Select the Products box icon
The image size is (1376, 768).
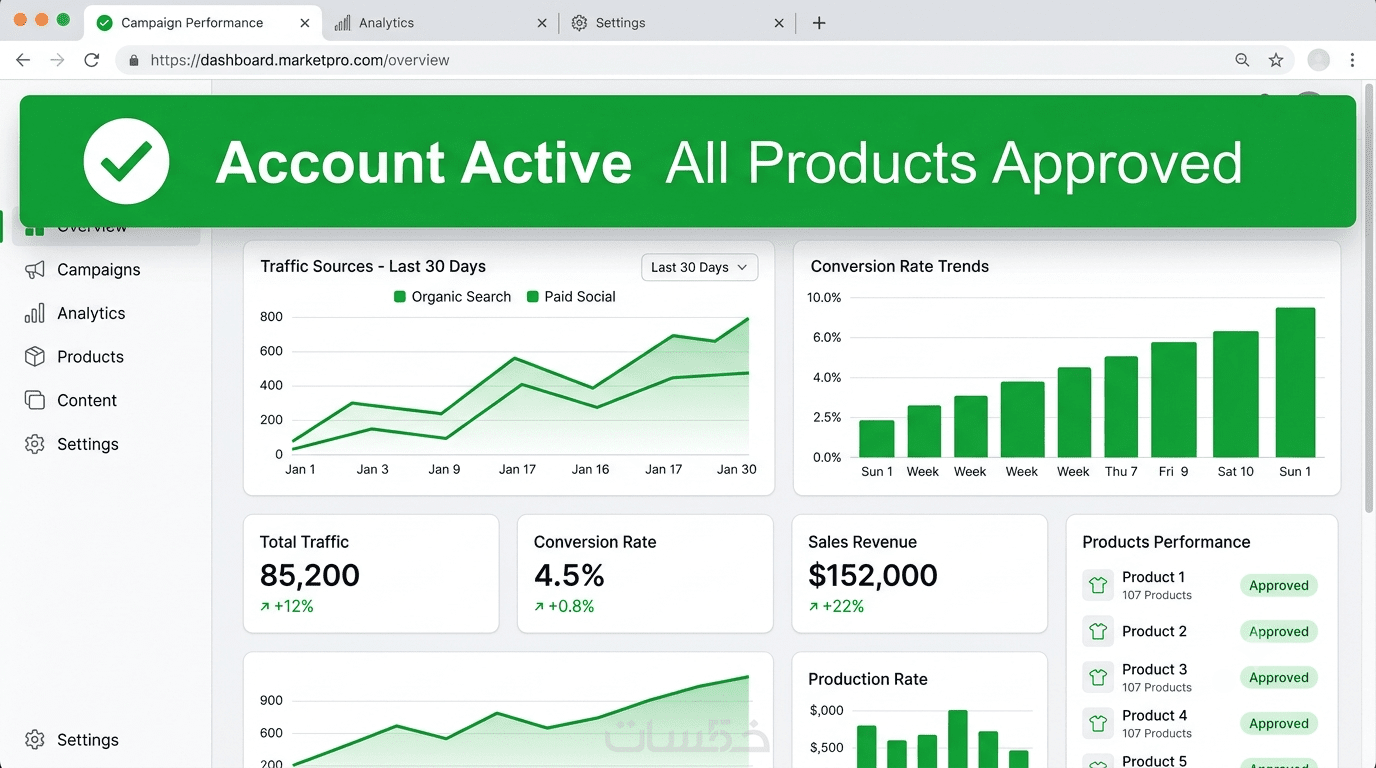[x=35, y=357]
